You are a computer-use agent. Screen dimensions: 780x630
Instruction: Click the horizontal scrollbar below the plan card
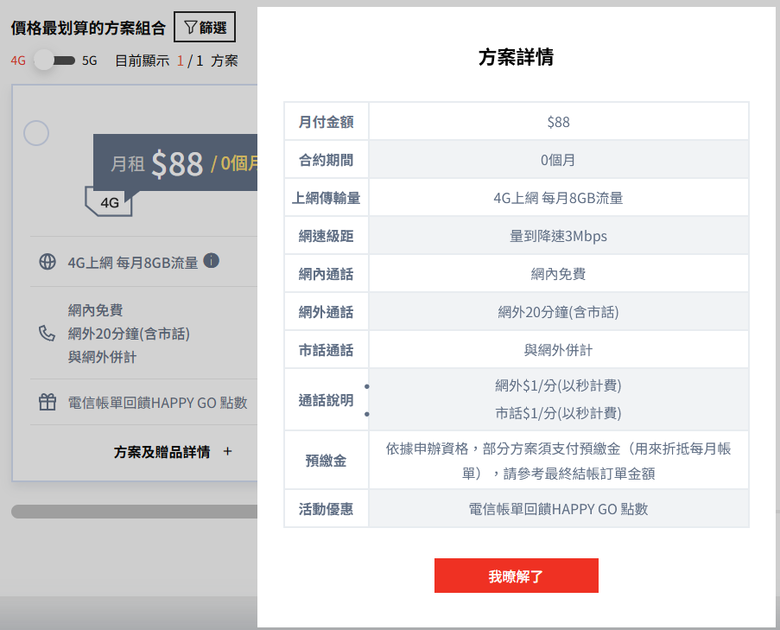(134, 512)
